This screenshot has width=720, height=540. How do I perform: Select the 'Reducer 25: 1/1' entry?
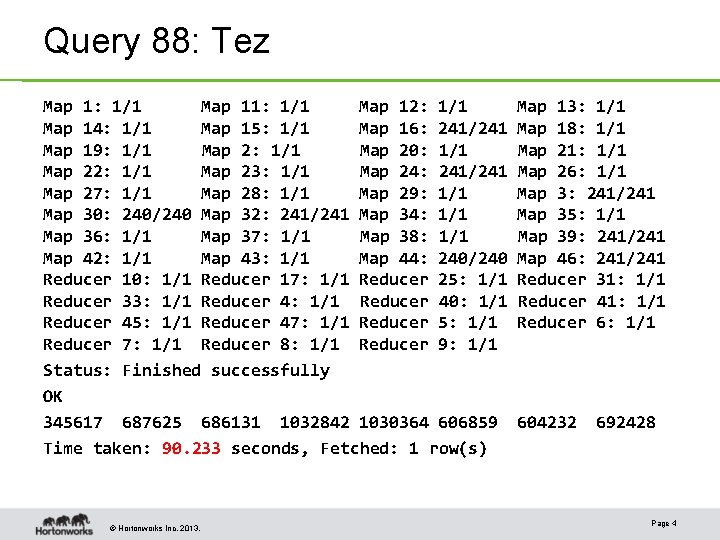433,280
